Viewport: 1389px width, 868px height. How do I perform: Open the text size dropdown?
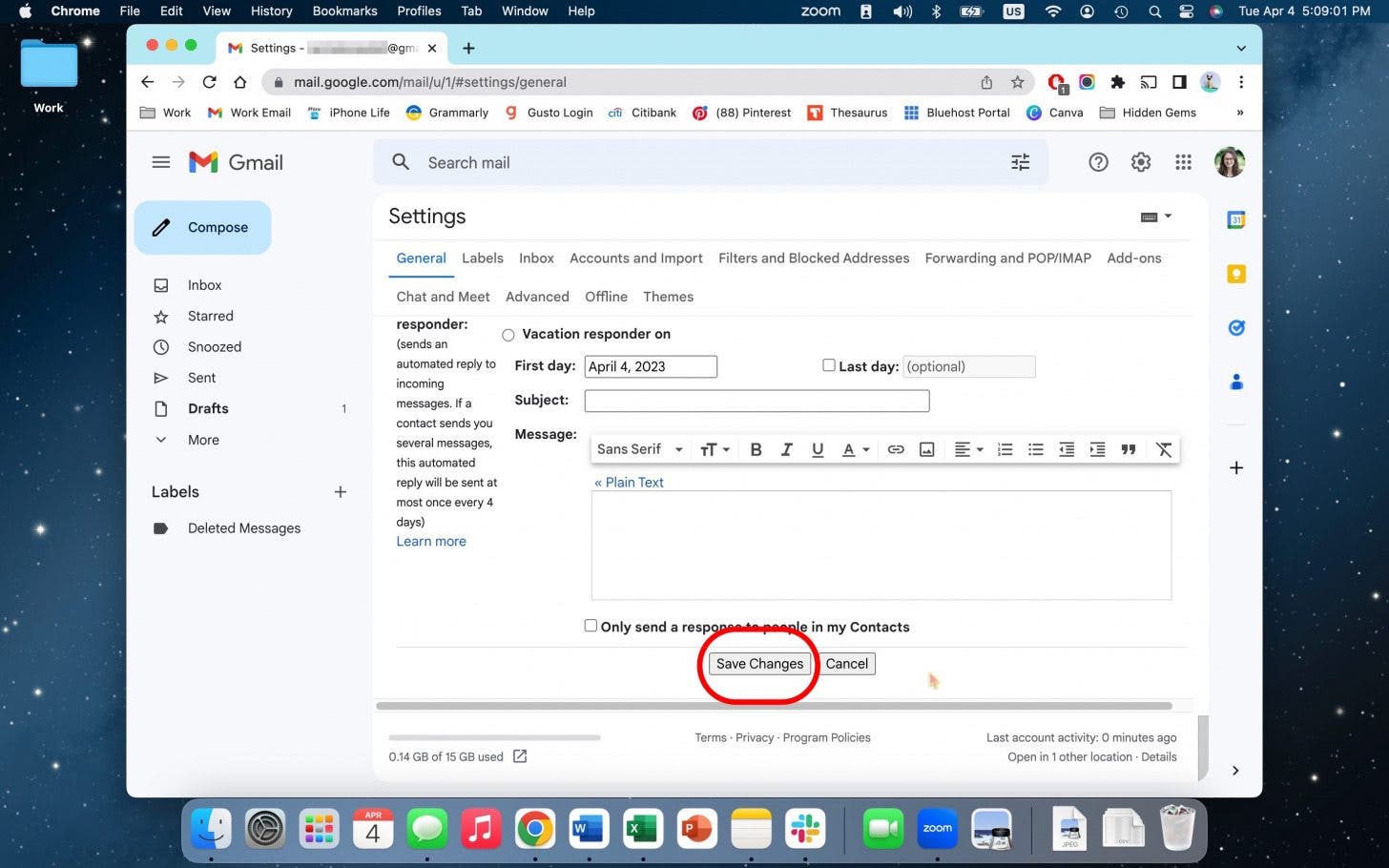[714, 448]
